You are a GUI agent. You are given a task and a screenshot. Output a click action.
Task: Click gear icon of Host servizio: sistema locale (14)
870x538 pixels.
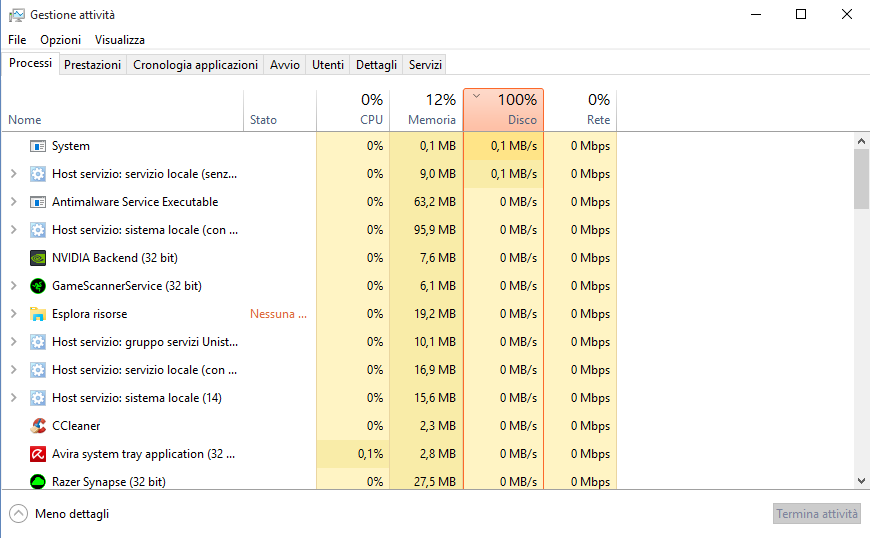click(x=38, y=398)
